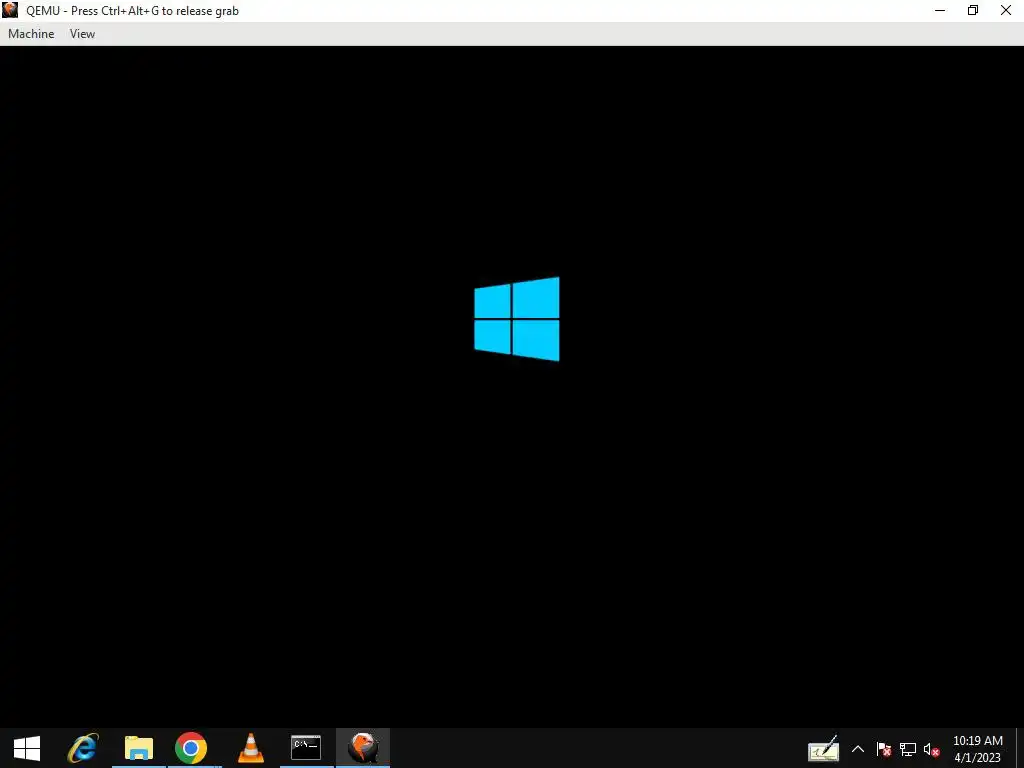Open Google Chrome from the taskbar
Viewport: 1024px width, 768px height.
pyautogui.click(x=191, y=748)
